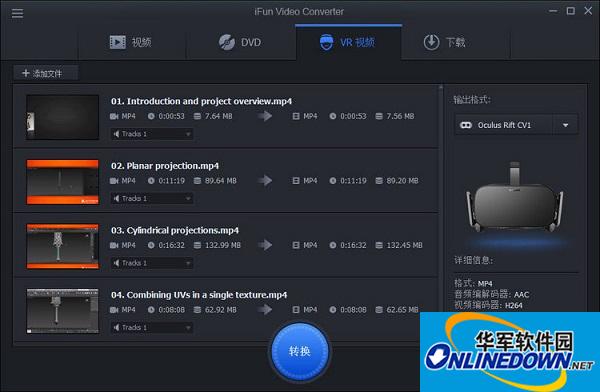Viewport: 600px width, 392px height.
Task: Click source clock icon beside 0:16:32
Action: coord(151,245)
